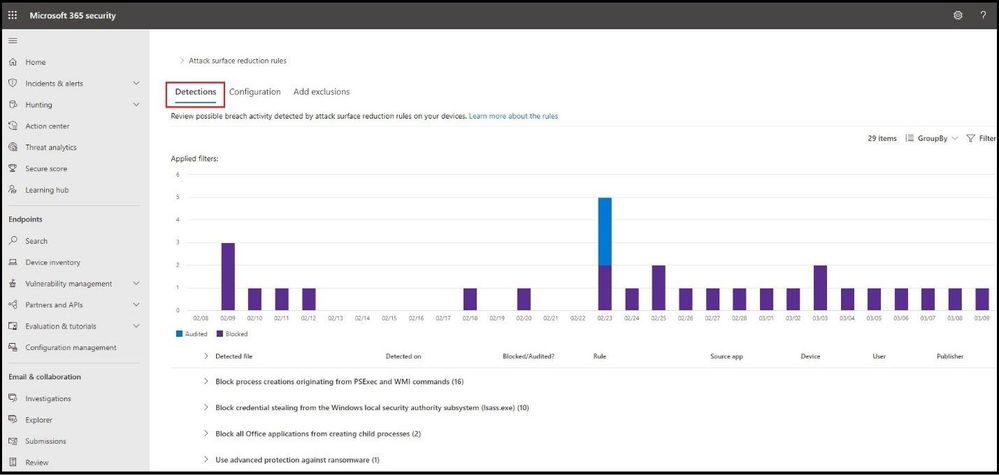Click the Investigations icon

(x=13, y=399)
